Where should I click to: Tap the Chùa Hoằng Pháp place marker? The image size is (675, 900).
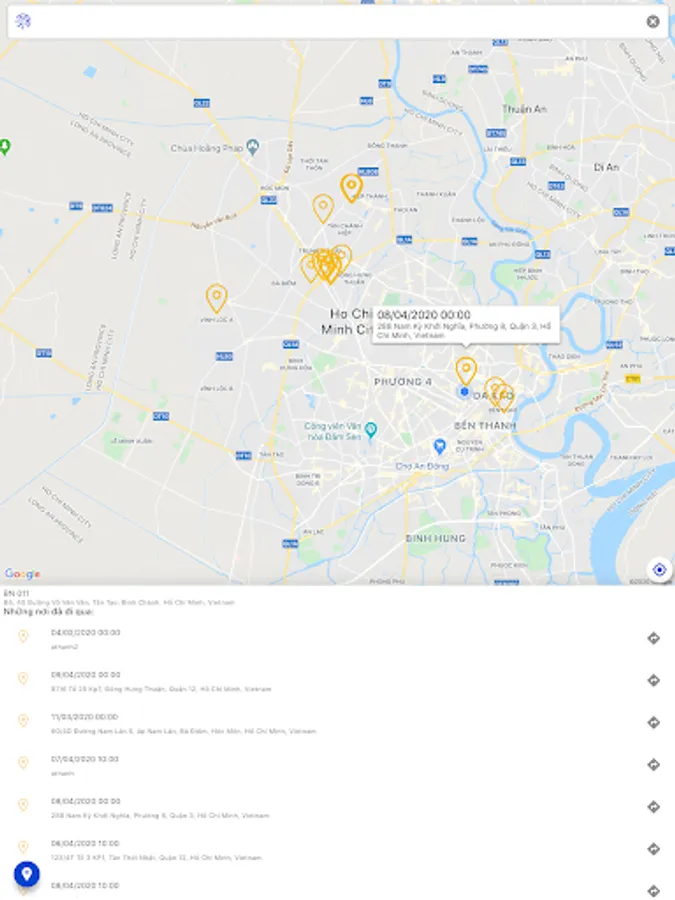pyautogui.click(x=253, y=147)
